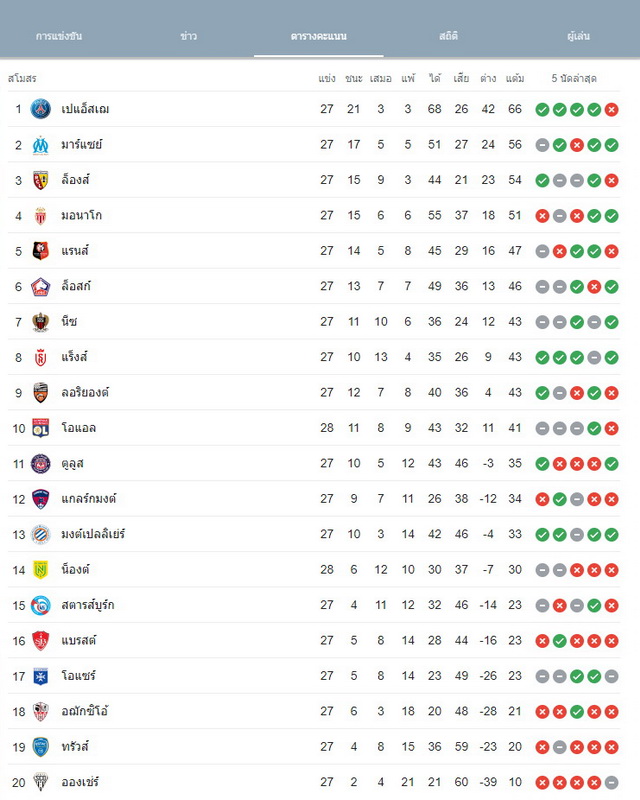The image size is (640, 800).
Task: Open the สถิติ tab
Action: pyautogui.click(x=448, y=36)
